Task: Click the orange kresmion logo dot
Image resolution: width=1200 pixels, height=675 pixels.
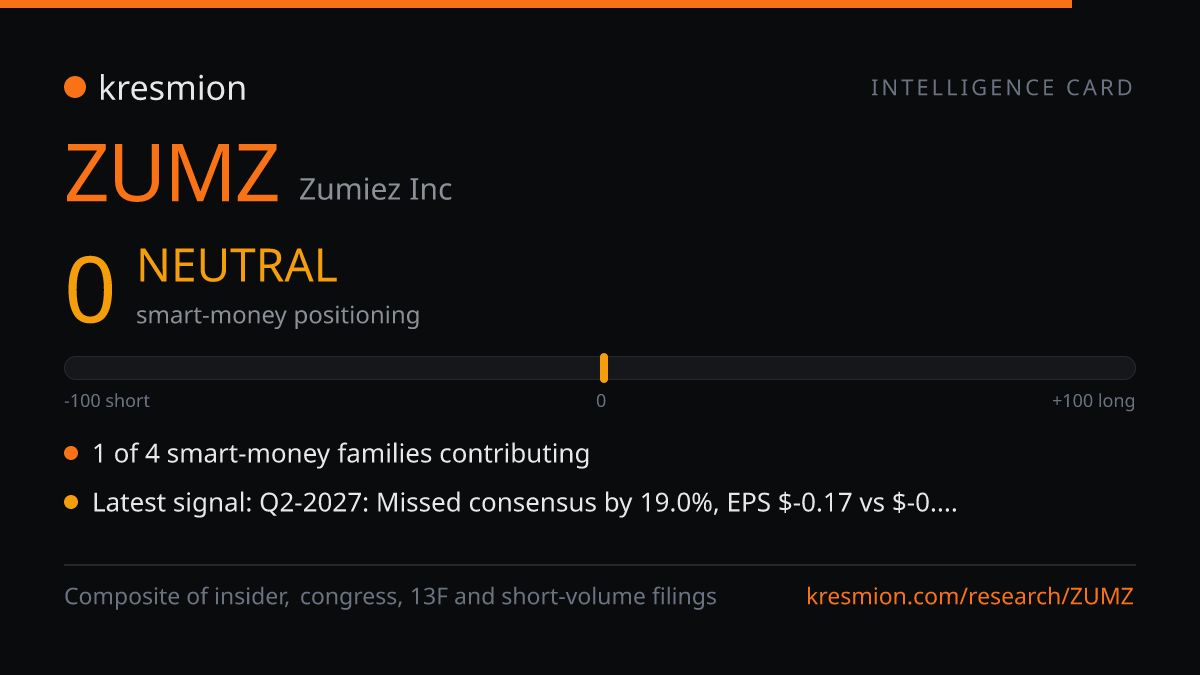Action: [75, 88]
